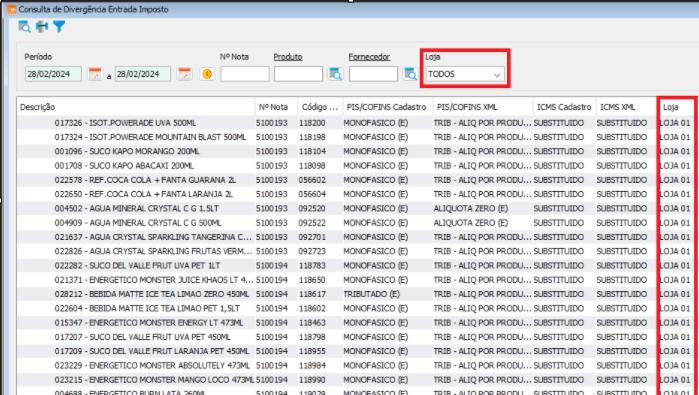This screenshot has height=395, width=699.
Task: Sort by PIS/COFINS XML column header
Action: tap(483, 107)
